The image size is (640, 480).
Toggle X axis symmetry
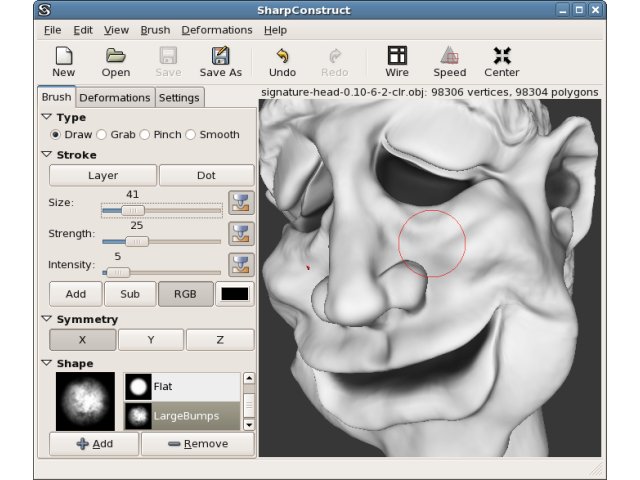tap(82, 340)
